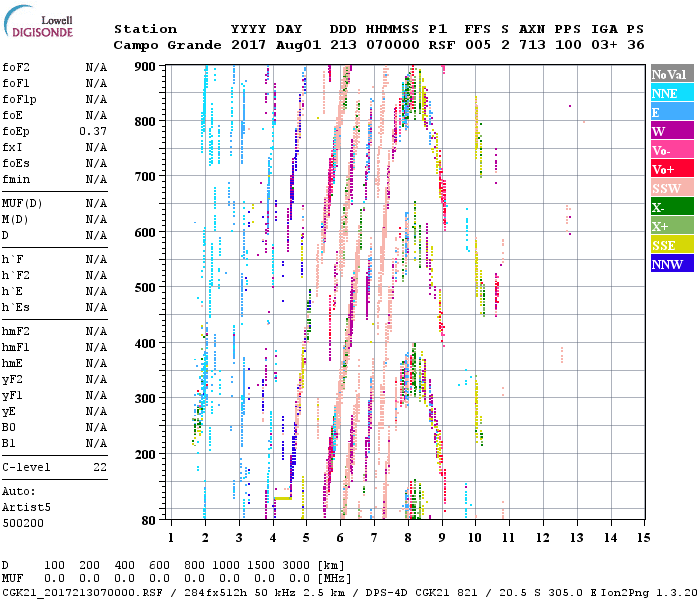This screenshot has height=600, width=700.
Task: Click the PPS value 100
Action: (x=568, y=45)
